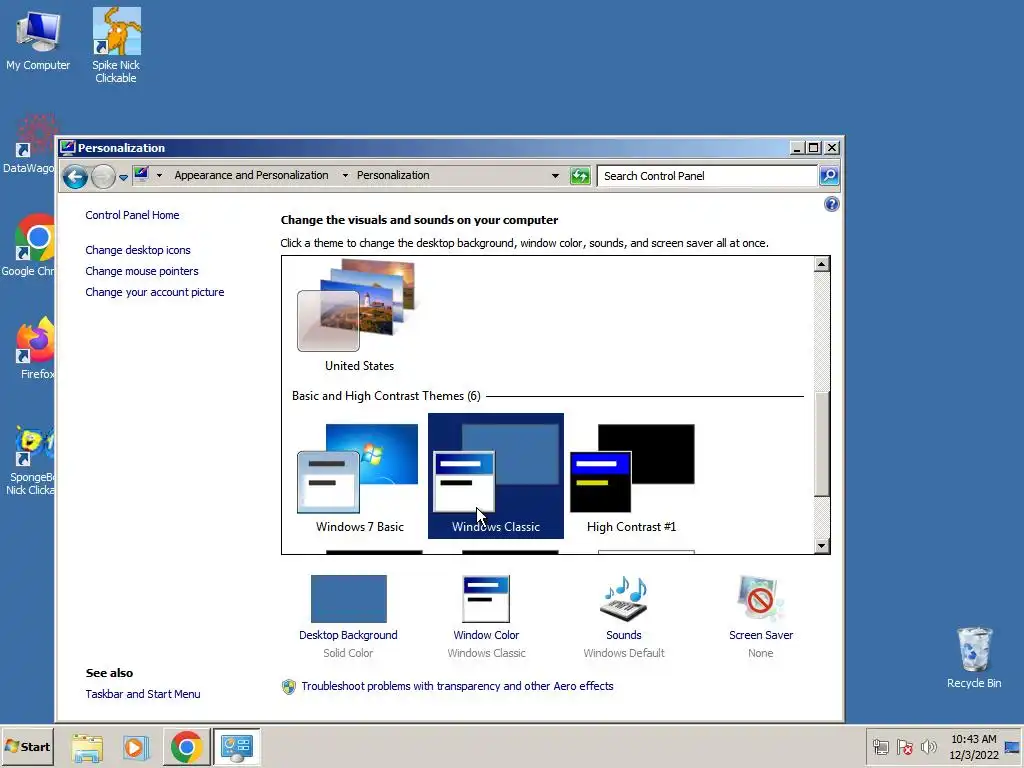
Task: Select the Windows Classic theme
Action: (496, 476)
